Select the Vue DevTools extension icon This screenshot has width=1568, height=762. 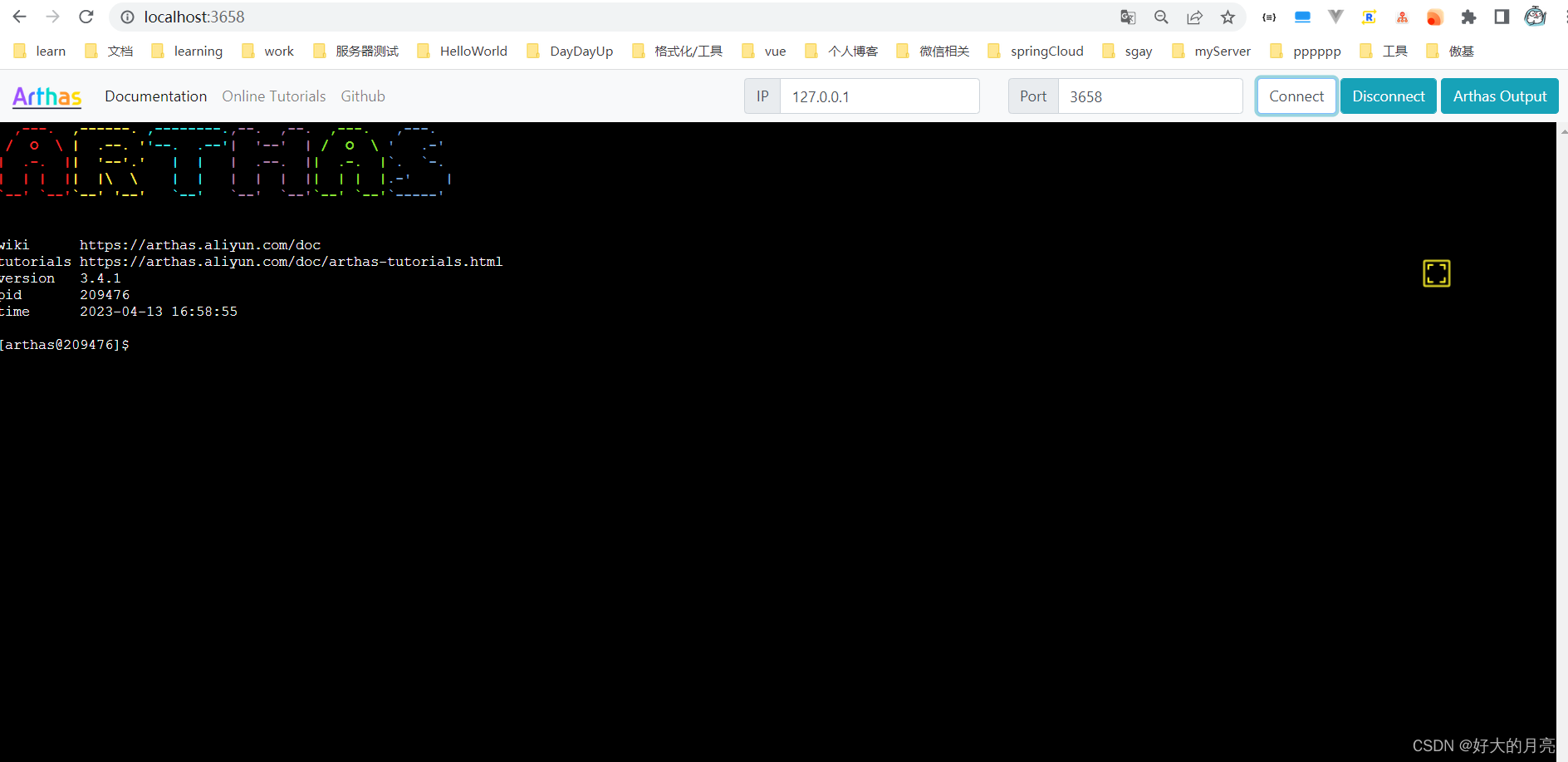click(1335, 17)
